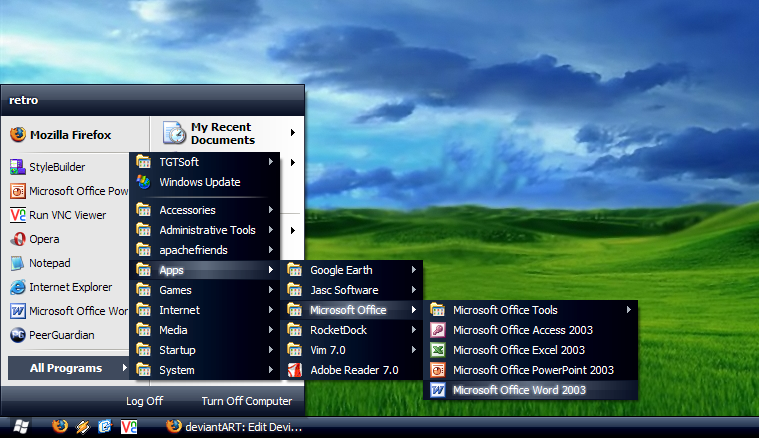Click the Start button Windows logo
This screenshot has height=438, width=759.
tap(21, 427)
